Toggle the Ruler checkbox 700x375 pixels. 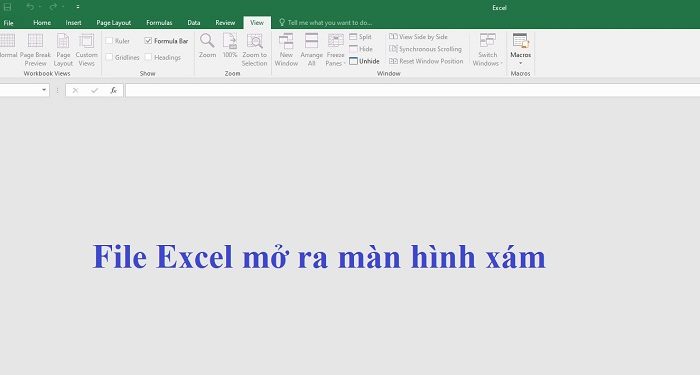coord(109,41)
